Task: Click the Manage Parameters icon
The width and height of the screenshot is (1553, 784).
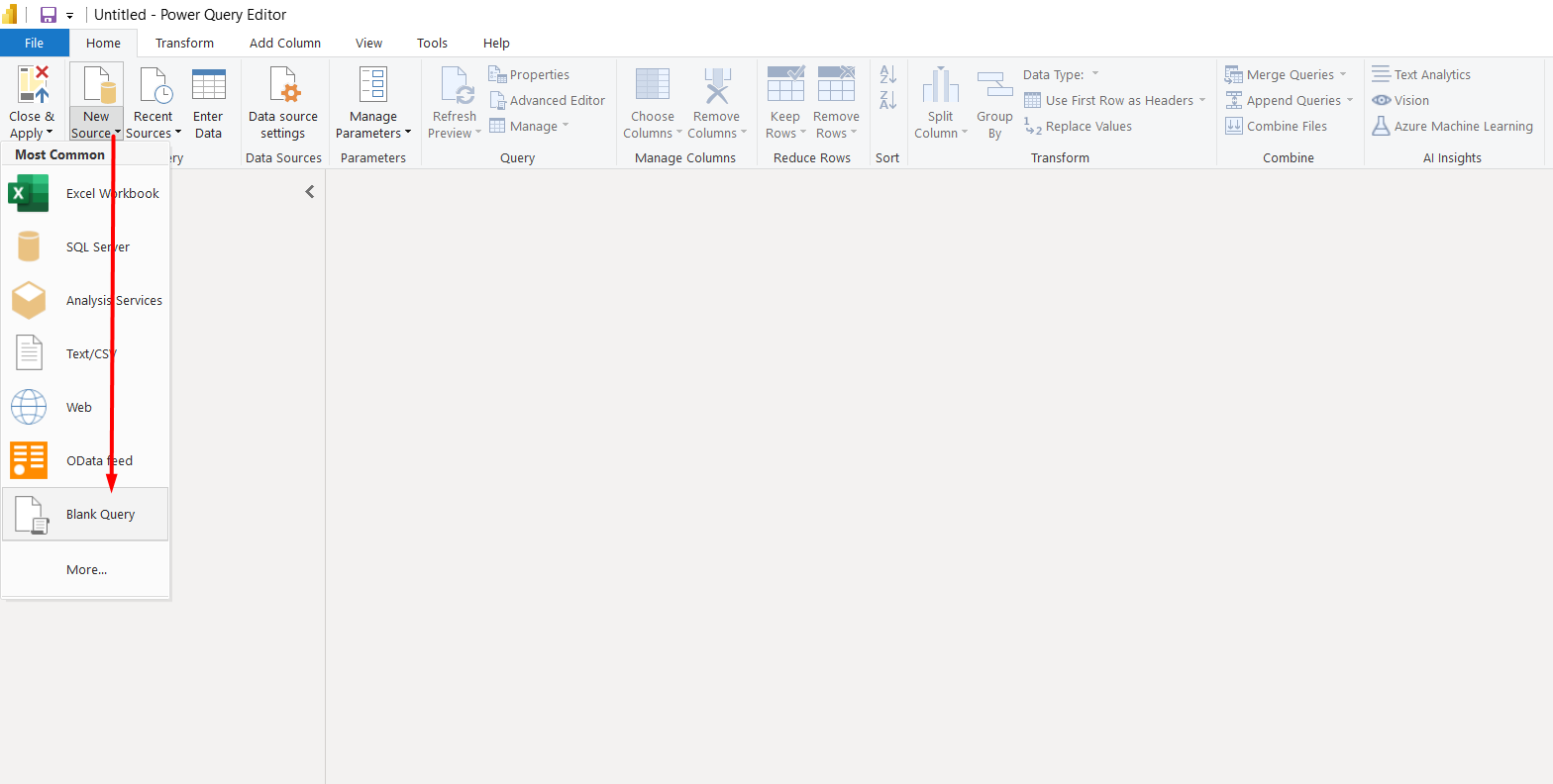Action: point(373,85)
